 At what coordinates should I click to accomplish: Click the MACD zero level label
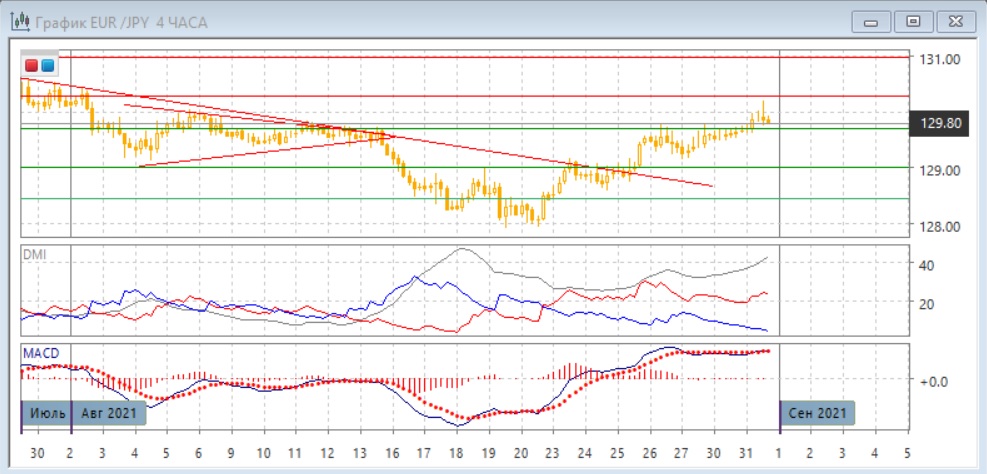pyautogui.click(x=933, y=381)
